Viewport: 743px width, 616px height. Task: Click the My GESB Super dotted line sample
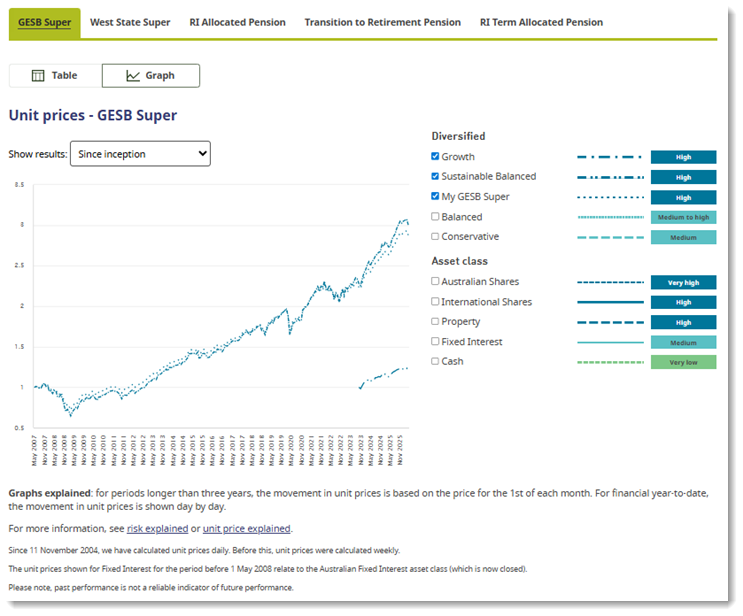tap(610, 197)
